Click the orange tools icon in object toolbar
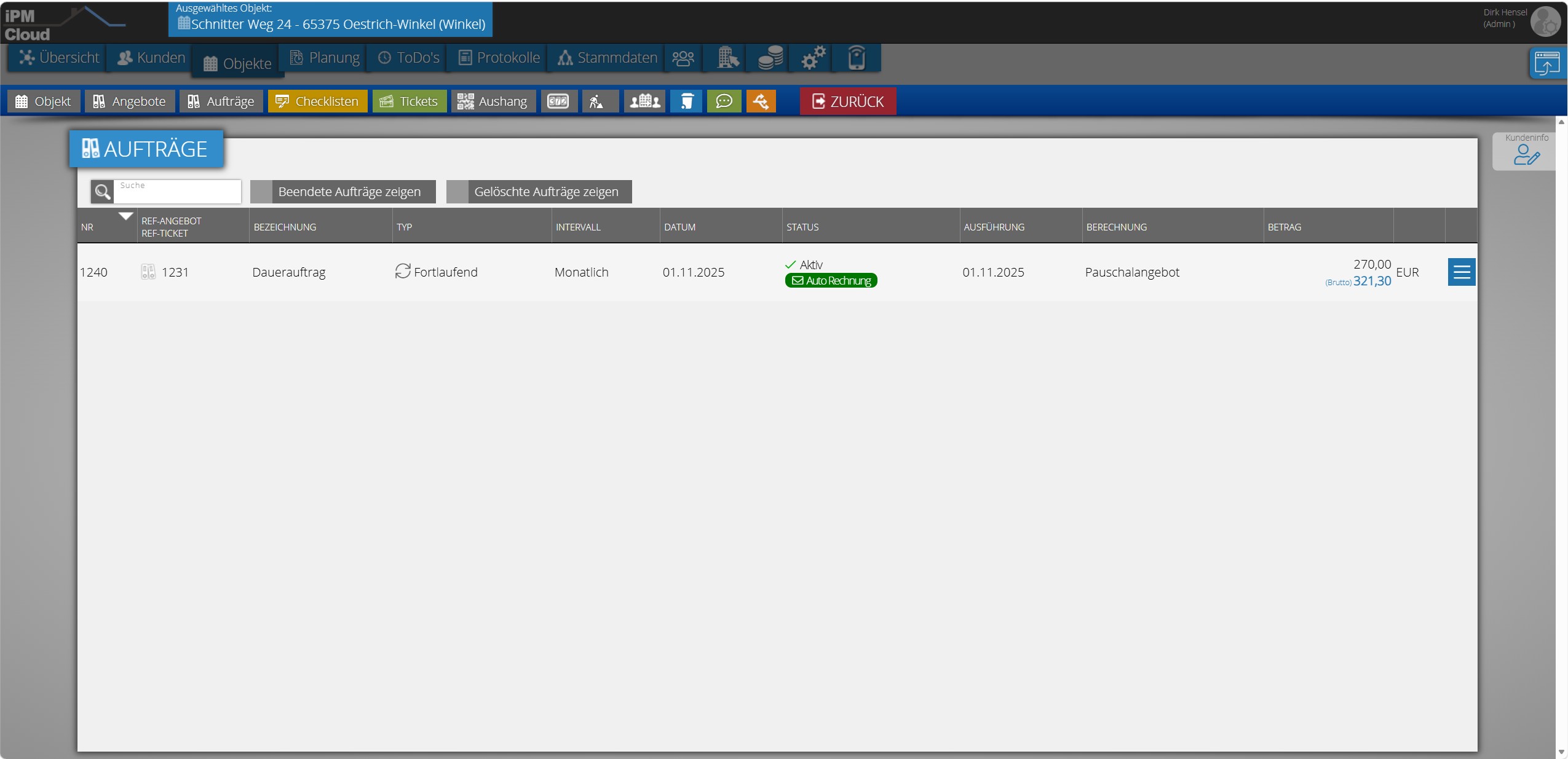Screen dimensions: 1568x759 click(761, 101)
